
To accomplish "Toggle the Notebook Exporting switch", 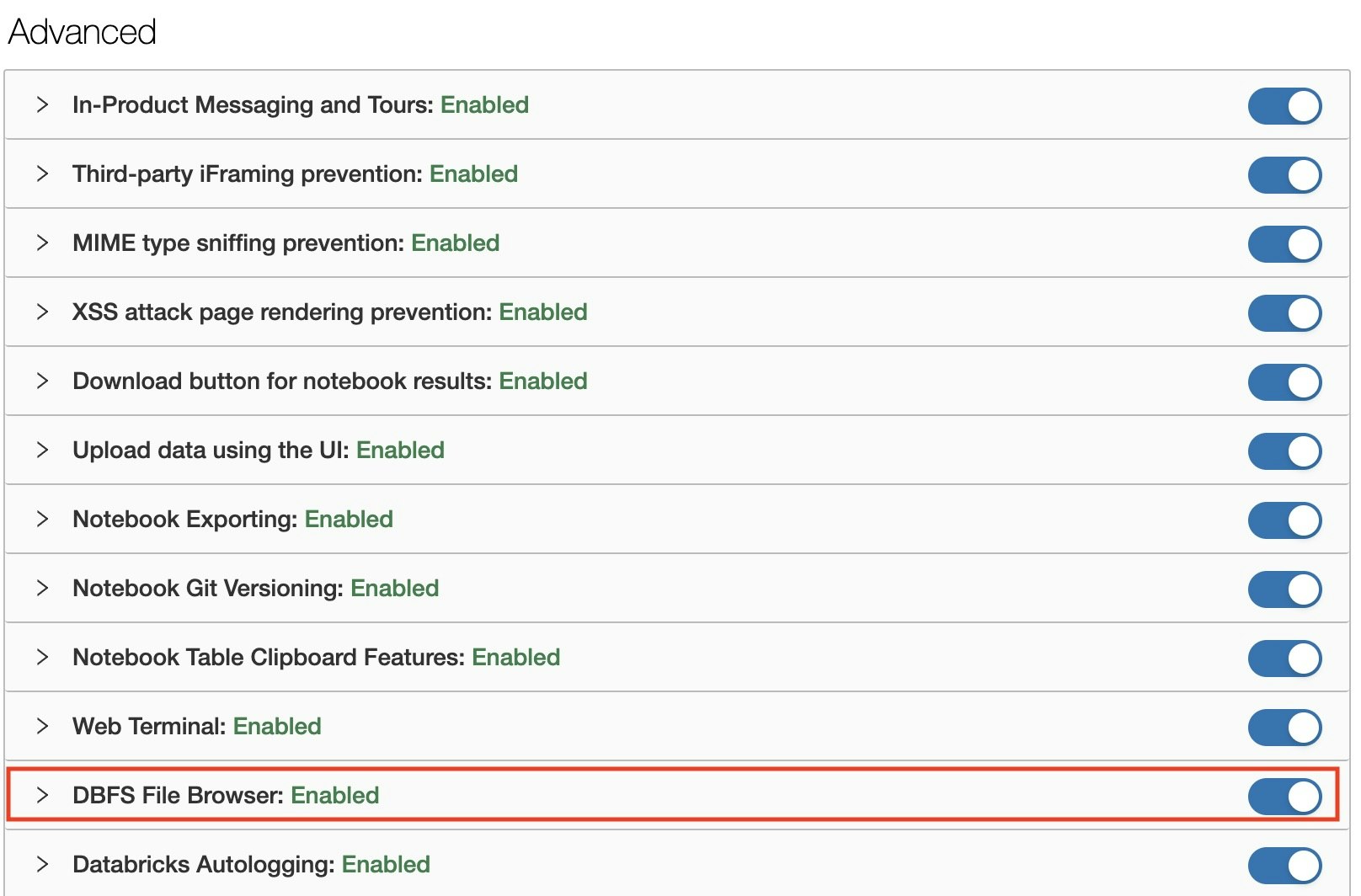I will click(x=1284, y=520).
